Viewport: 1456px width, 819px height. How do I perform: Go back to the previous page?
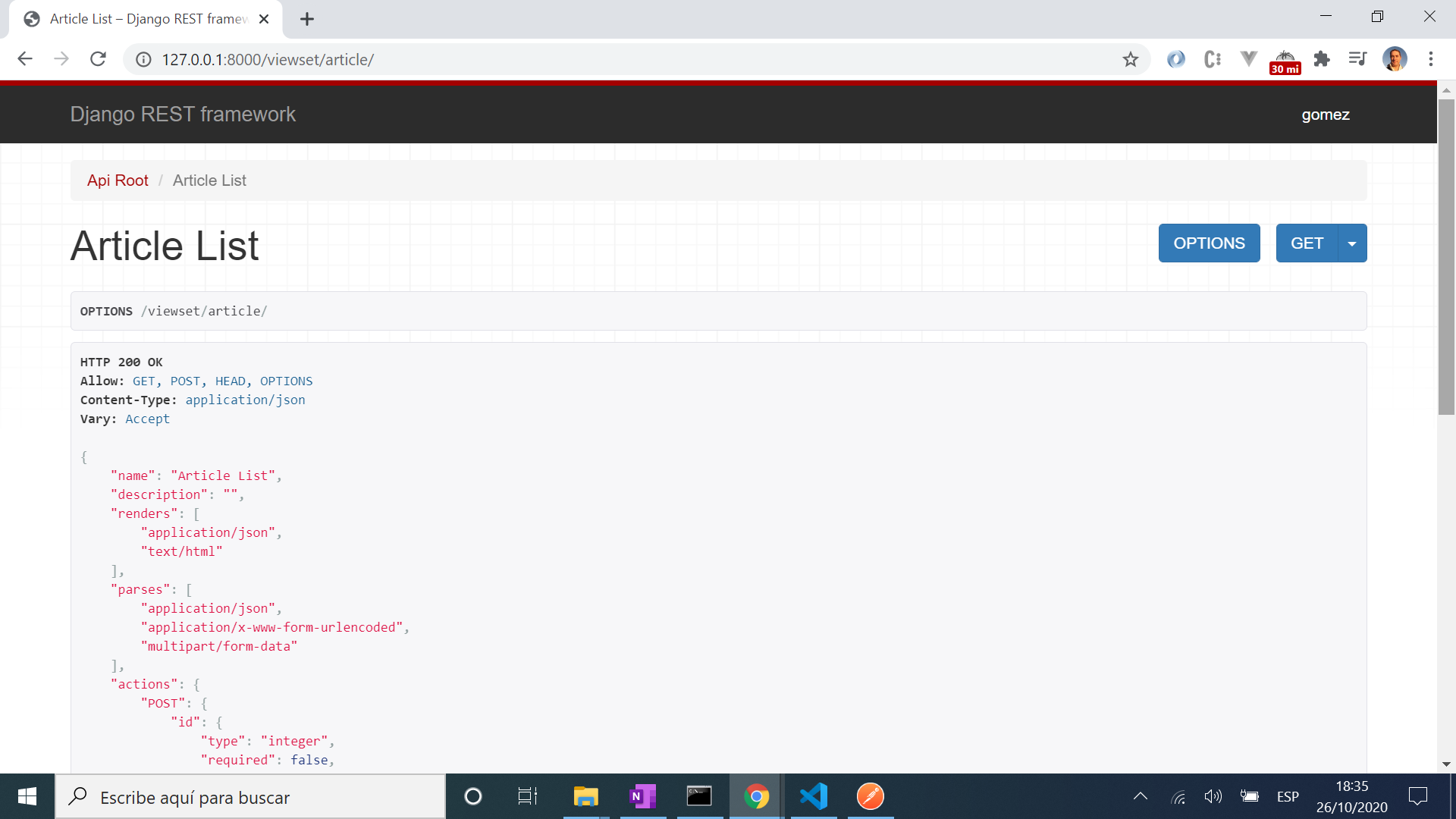(x=25, y=59)
